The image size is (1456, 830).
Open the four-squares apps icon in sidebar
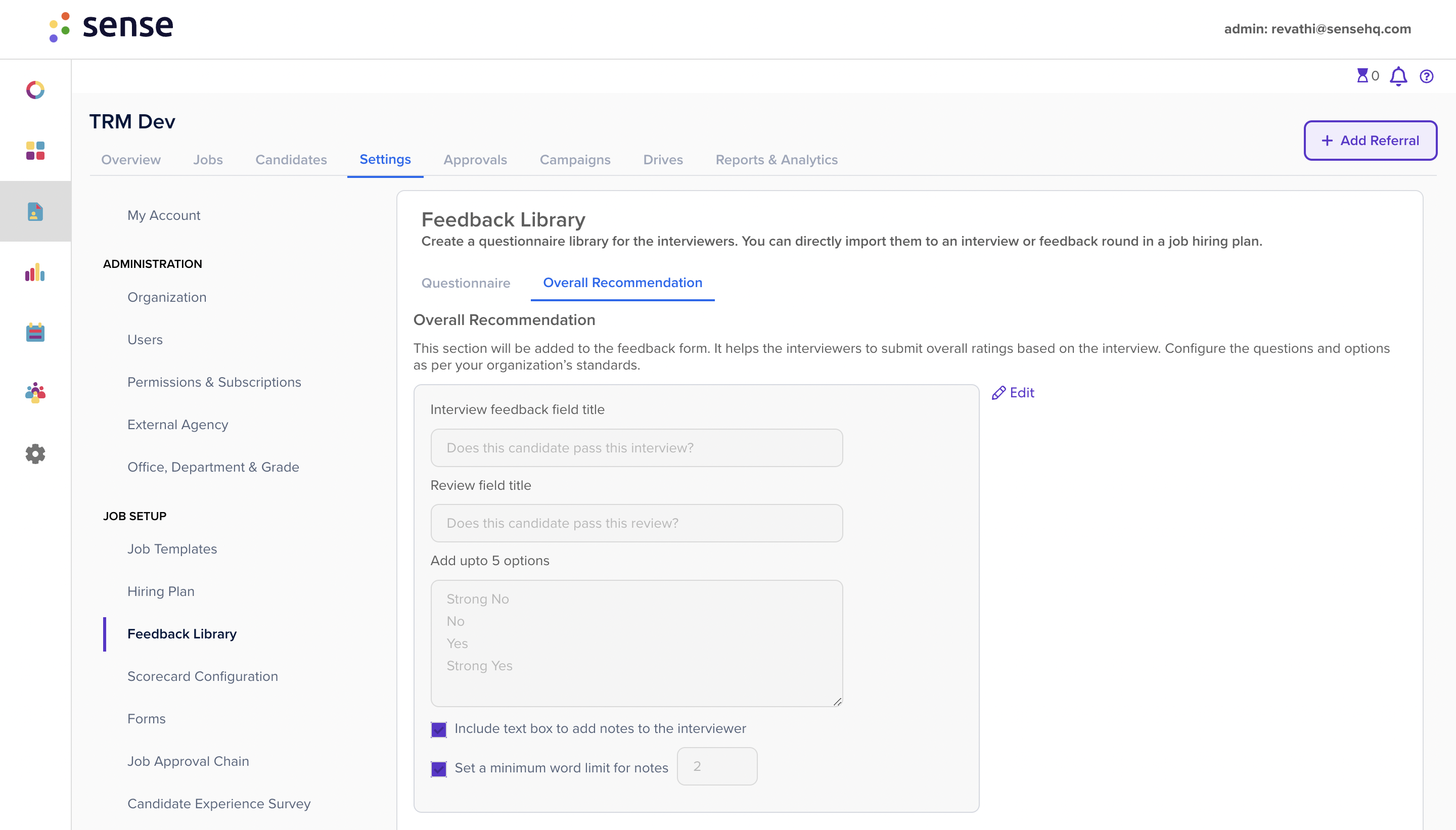35,151
